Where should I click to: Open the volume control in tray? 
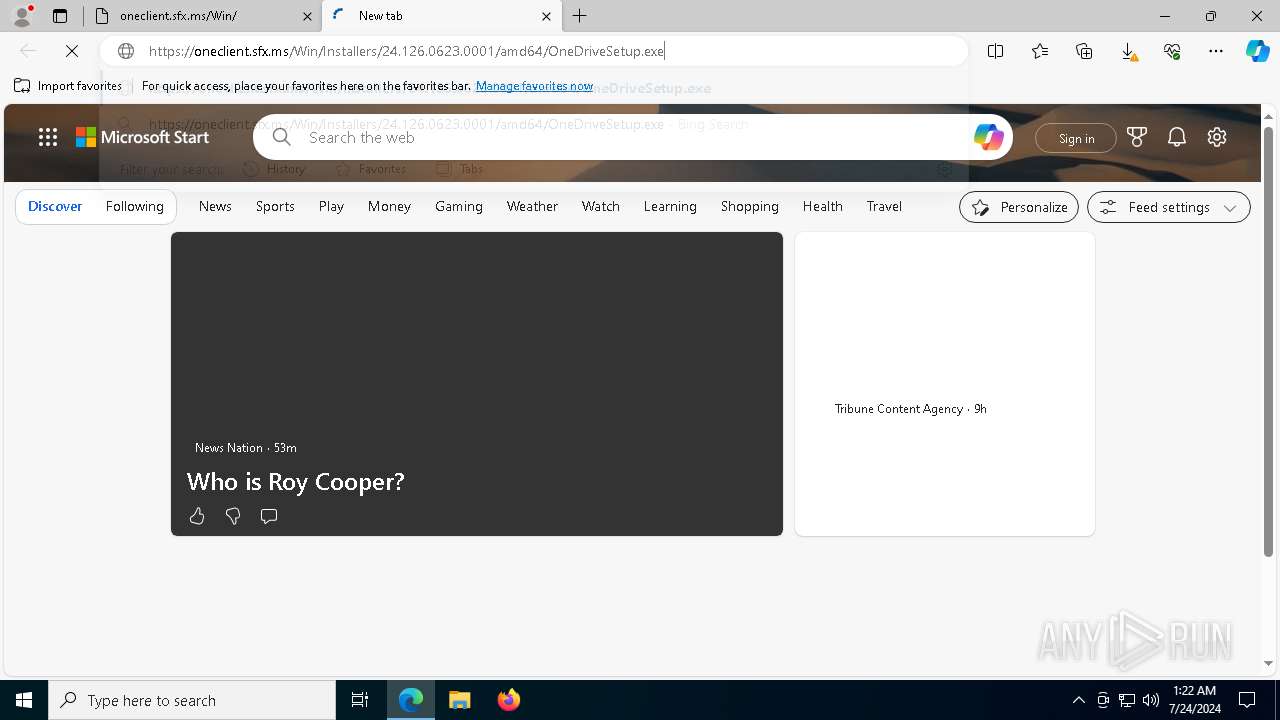[x=1150, y=700]
